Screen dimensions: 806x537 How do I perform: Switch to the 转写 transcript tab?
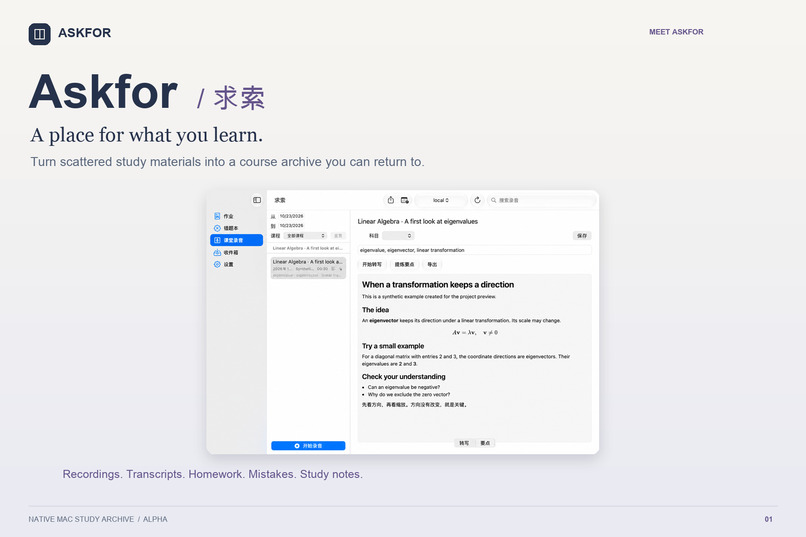coord(464,443)
